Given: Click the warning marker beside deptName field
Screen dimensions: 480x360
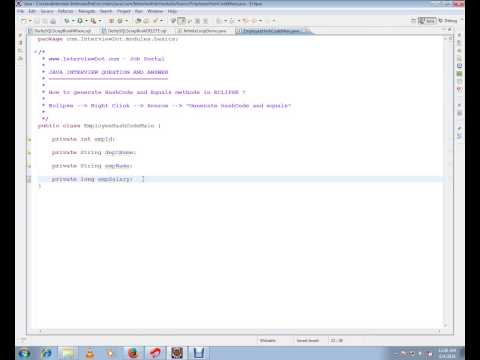Looking at the screenshot, I should (29, 153).
